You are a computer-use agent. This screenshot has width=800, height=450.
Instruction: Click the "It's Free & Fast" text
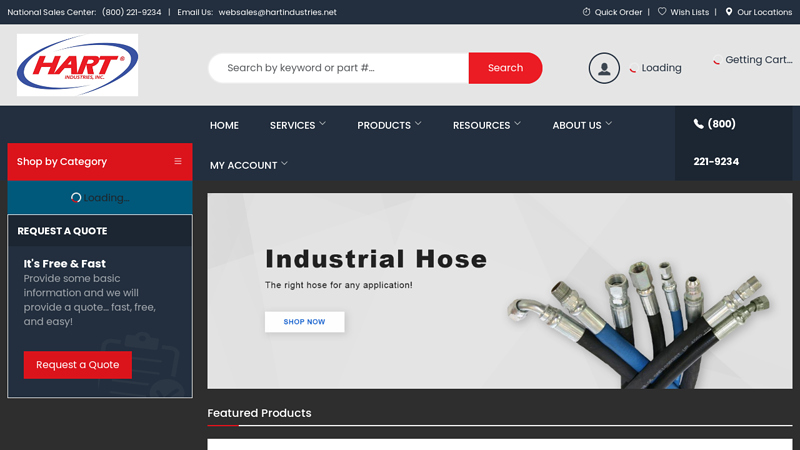click(x=64, y=264)
